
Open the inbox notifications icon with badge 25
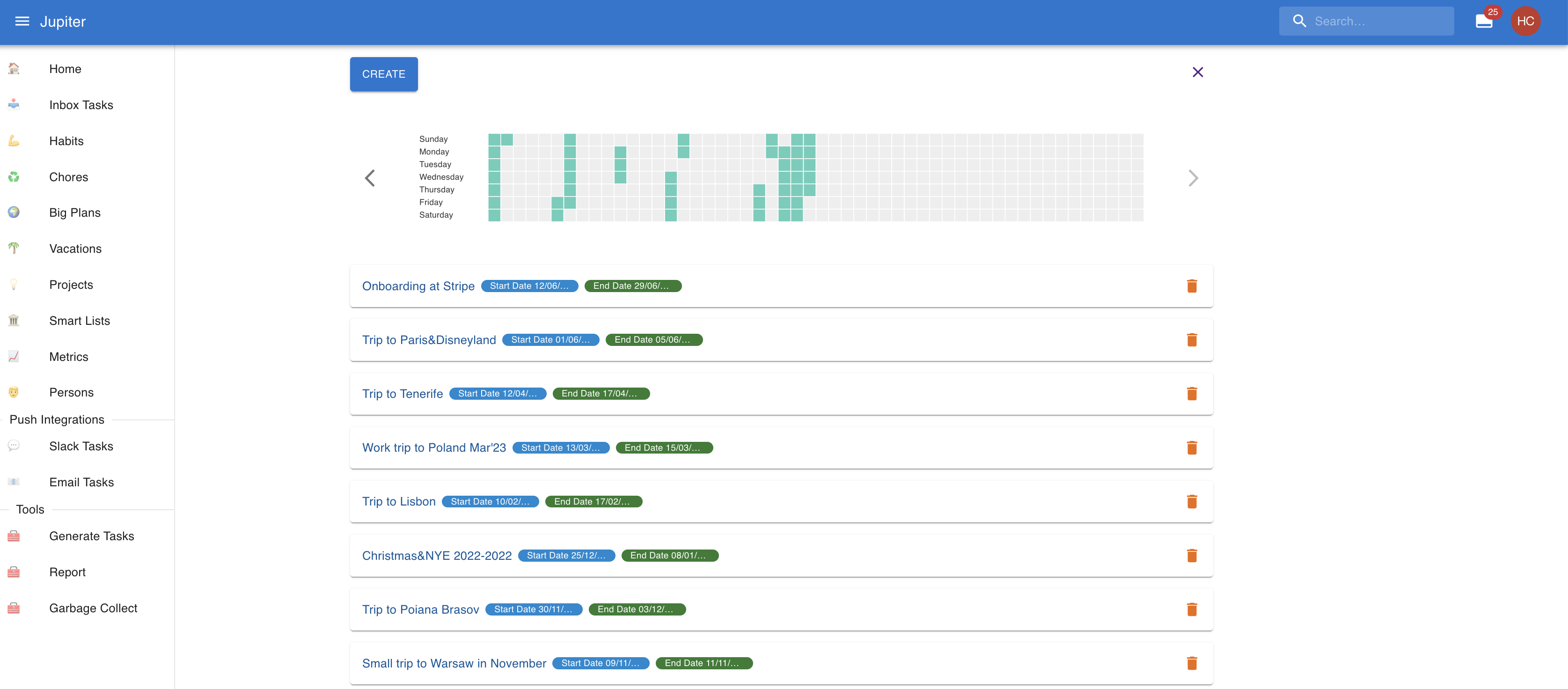[x=1483, y=22]
